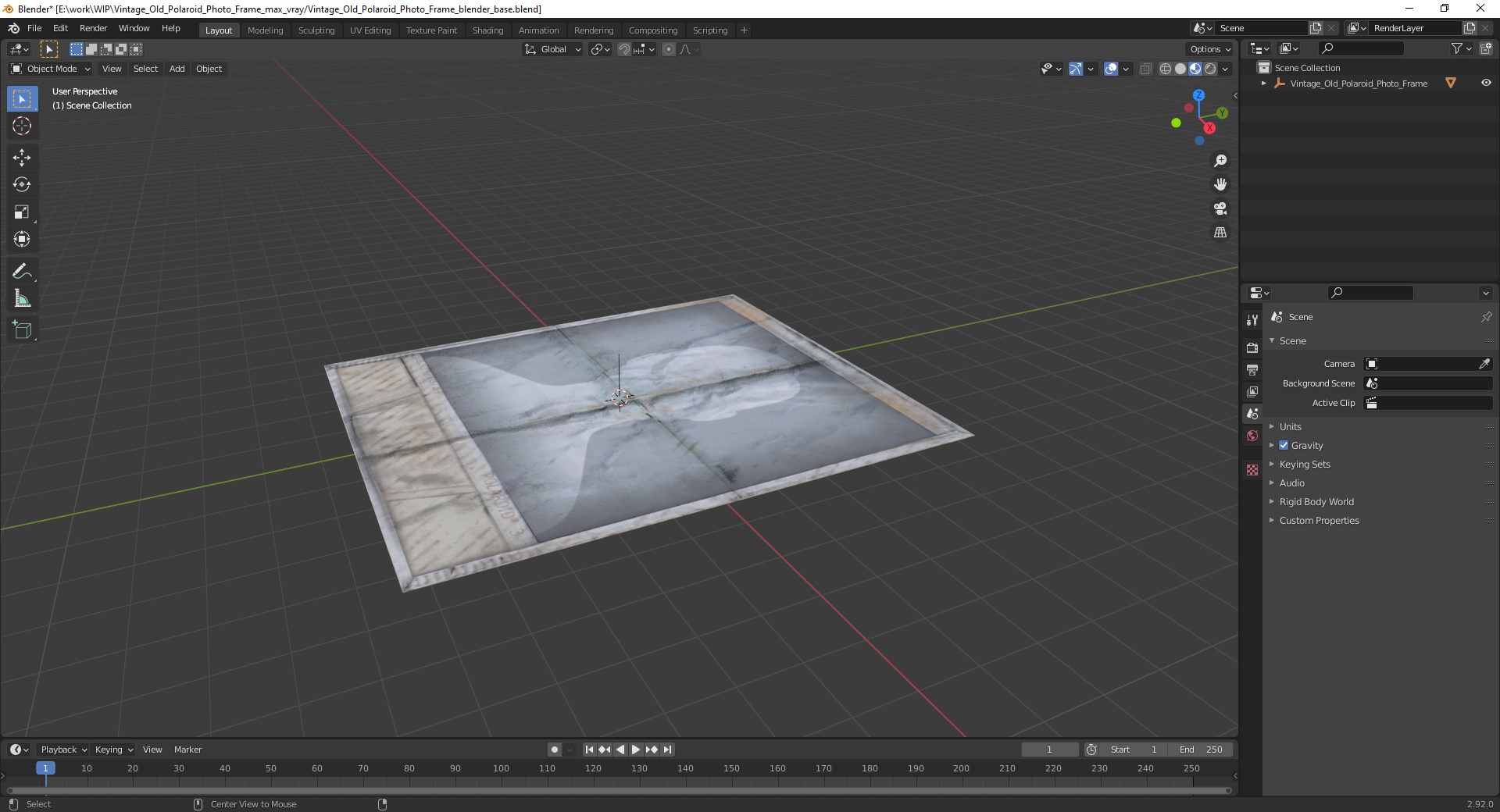Switch to solid viewport shading
The width and height of the screenshot is (1500, 812).
pos(1180,69)
